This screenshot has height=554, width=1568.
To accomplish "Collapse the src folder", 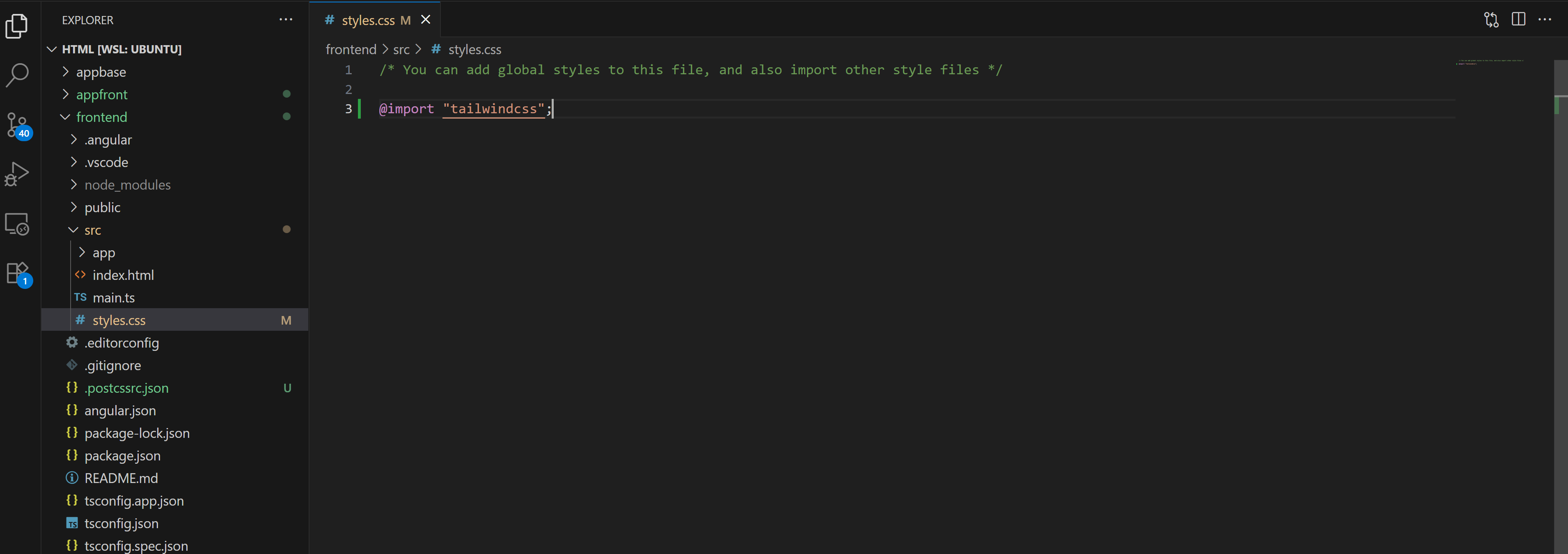I will [92, 230].
